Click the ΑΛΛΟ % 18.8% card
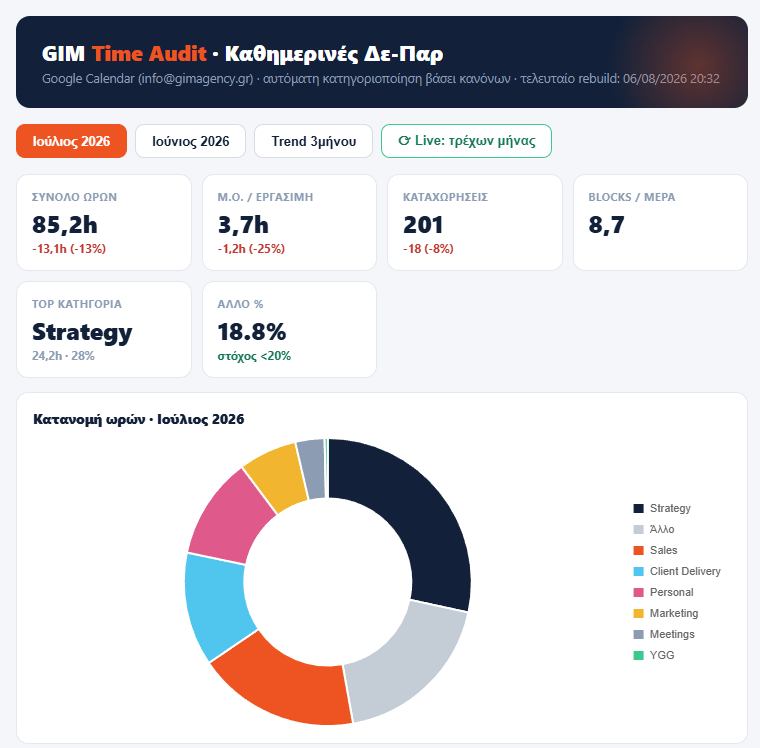The height and width of the screenshot is (748, 760). (x=289, y=330)
